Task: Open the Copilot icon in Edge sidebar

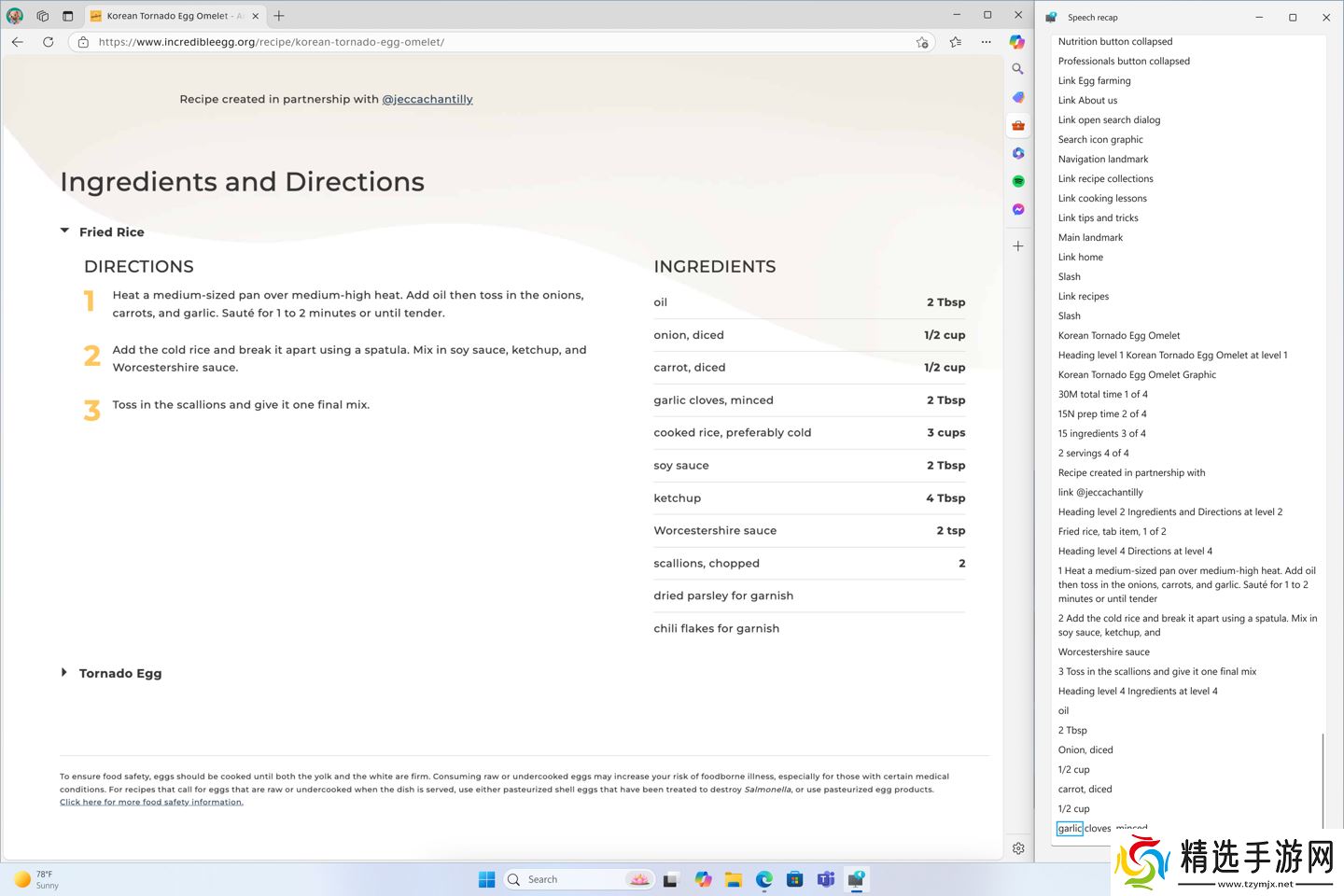Action: 1017,42
